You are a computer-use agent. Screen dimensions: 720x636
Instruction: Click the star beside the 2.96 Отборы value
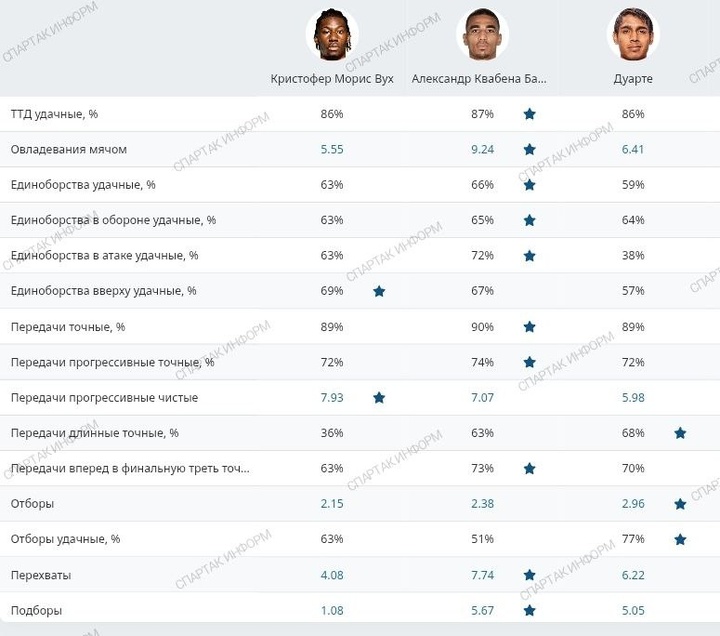click(680, 504)
